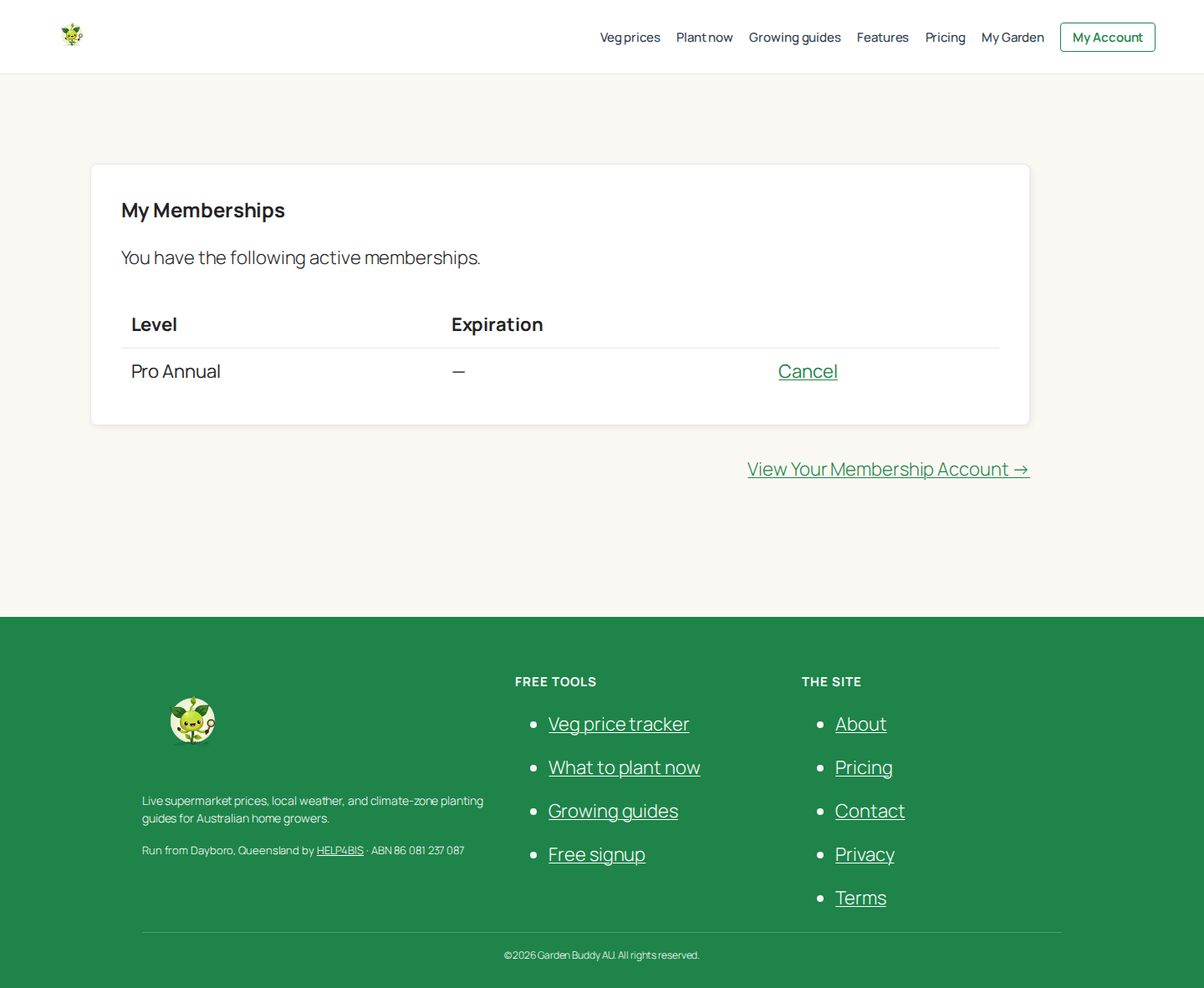Click the Terms link in footer
This screenshot has width=1204, height=988.
click(x=860, y=898)
